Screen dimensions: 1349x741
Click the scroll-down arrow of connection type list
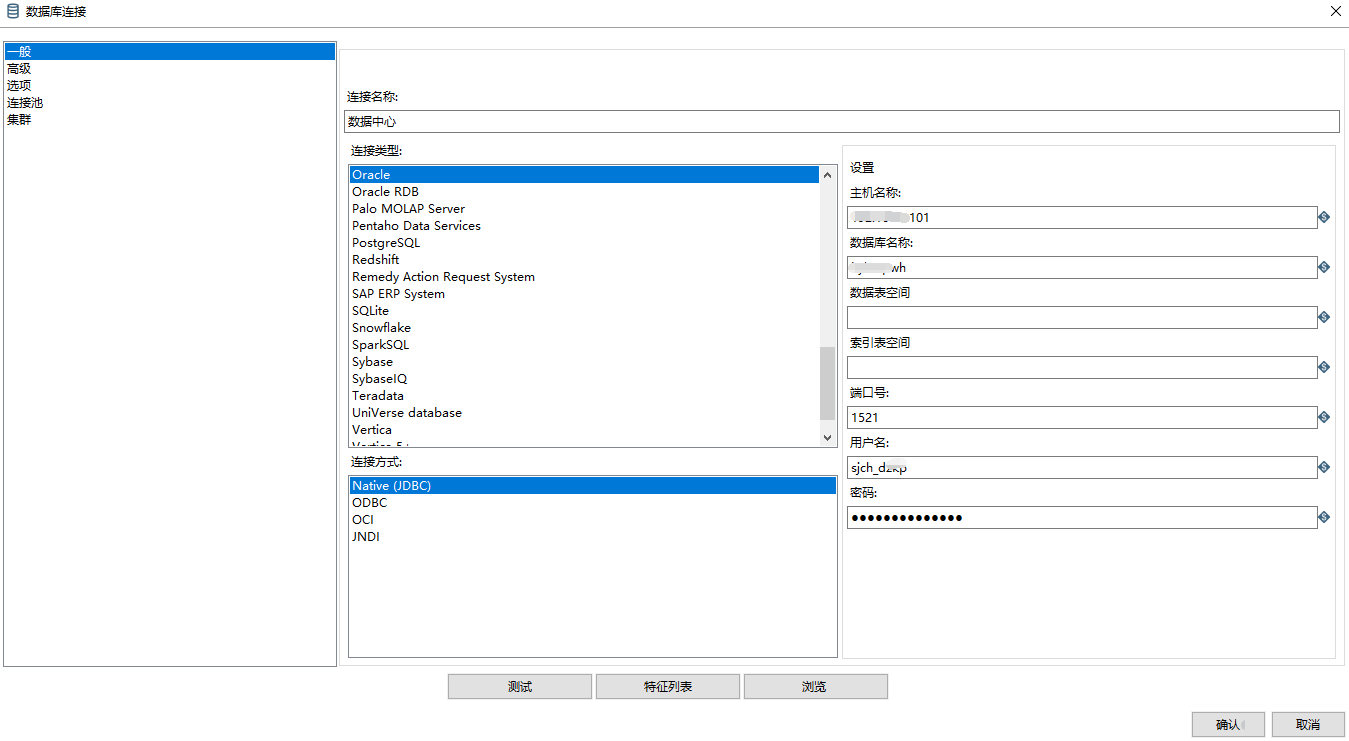827,437
